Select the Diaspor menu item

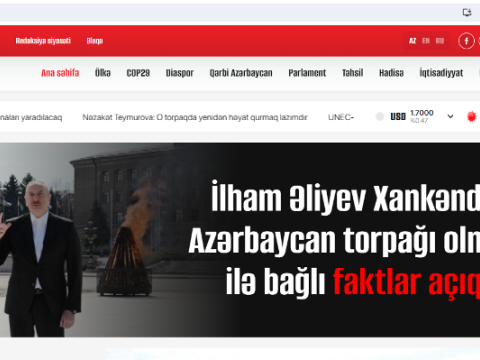(180, 73)
